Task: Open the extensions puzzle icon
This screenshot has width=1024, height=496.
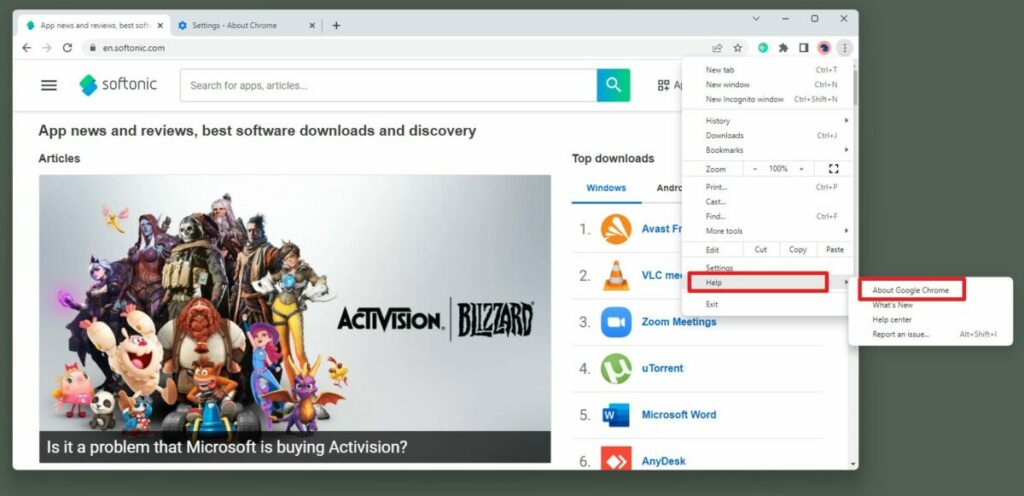Action: (x=783, y=48)
